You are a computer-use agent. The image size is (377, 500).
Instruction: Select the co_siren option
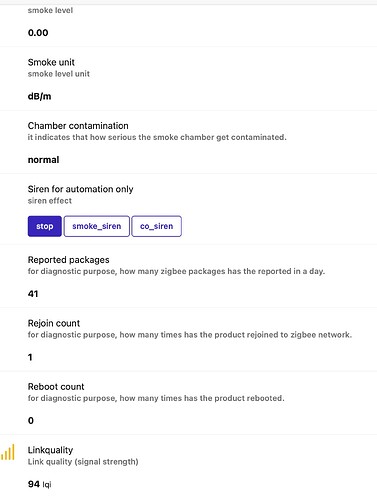[157, 226]
